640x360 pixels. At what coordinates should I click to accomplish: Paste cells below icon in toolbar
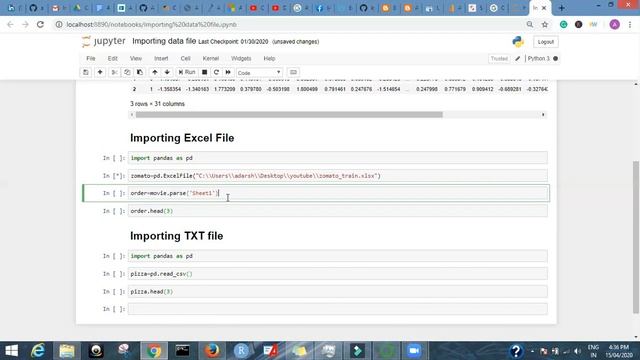(140, 72)
